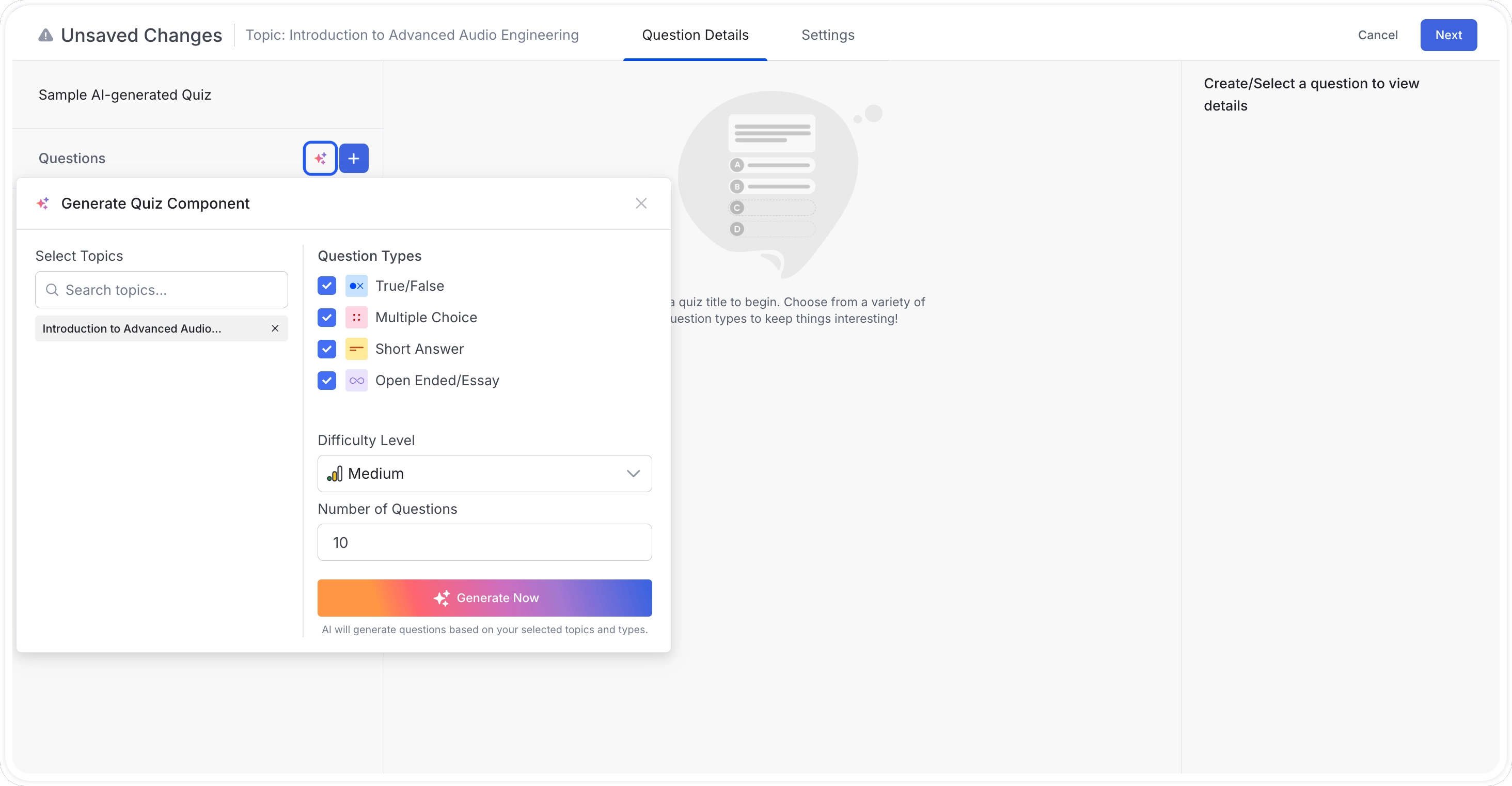Uncheck the True/False checkbox

point(327,286)
